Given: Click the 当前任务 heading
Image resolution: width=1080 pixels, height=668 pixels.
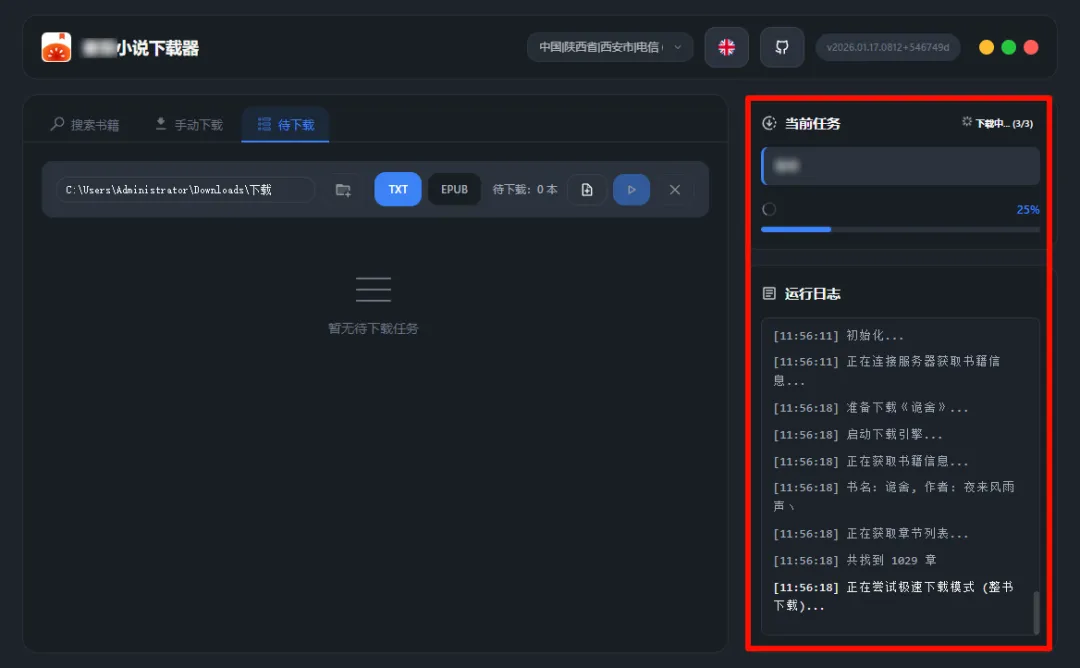Looking at the screenshot, I should 813,123.
